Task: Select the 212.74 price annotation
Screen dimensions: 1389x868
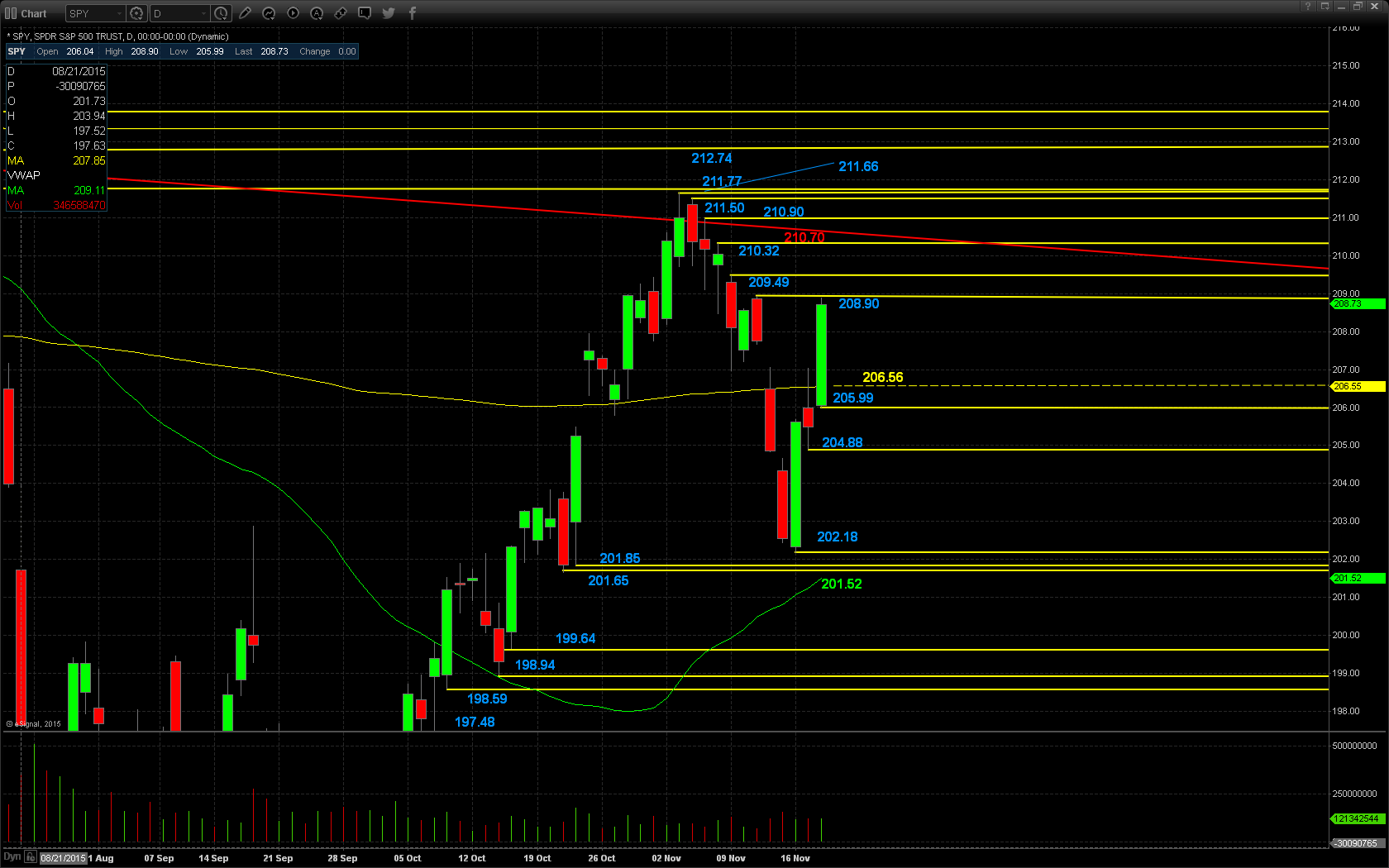Action: point(712,158)
